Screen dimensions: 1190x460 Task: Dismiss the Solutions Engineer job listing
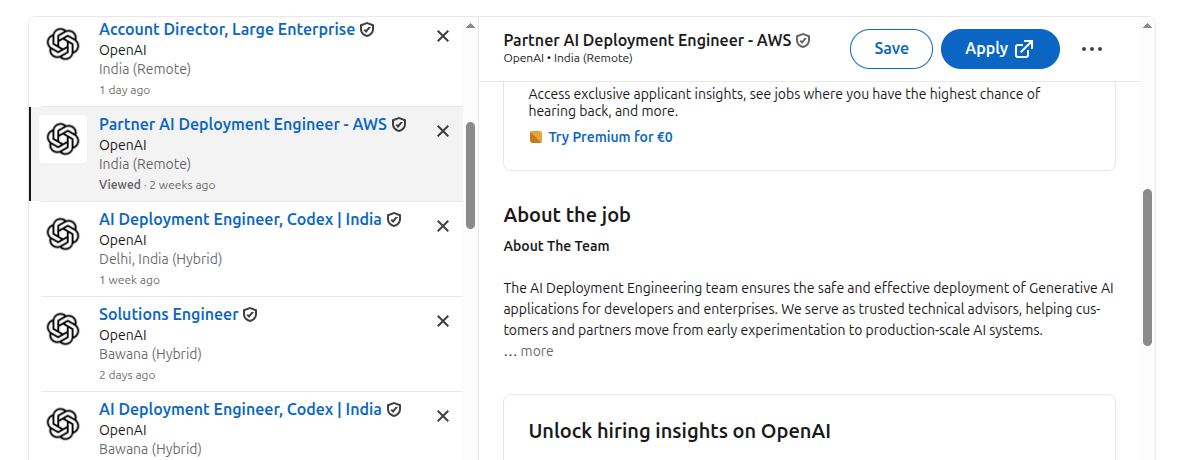coord(443,321)
